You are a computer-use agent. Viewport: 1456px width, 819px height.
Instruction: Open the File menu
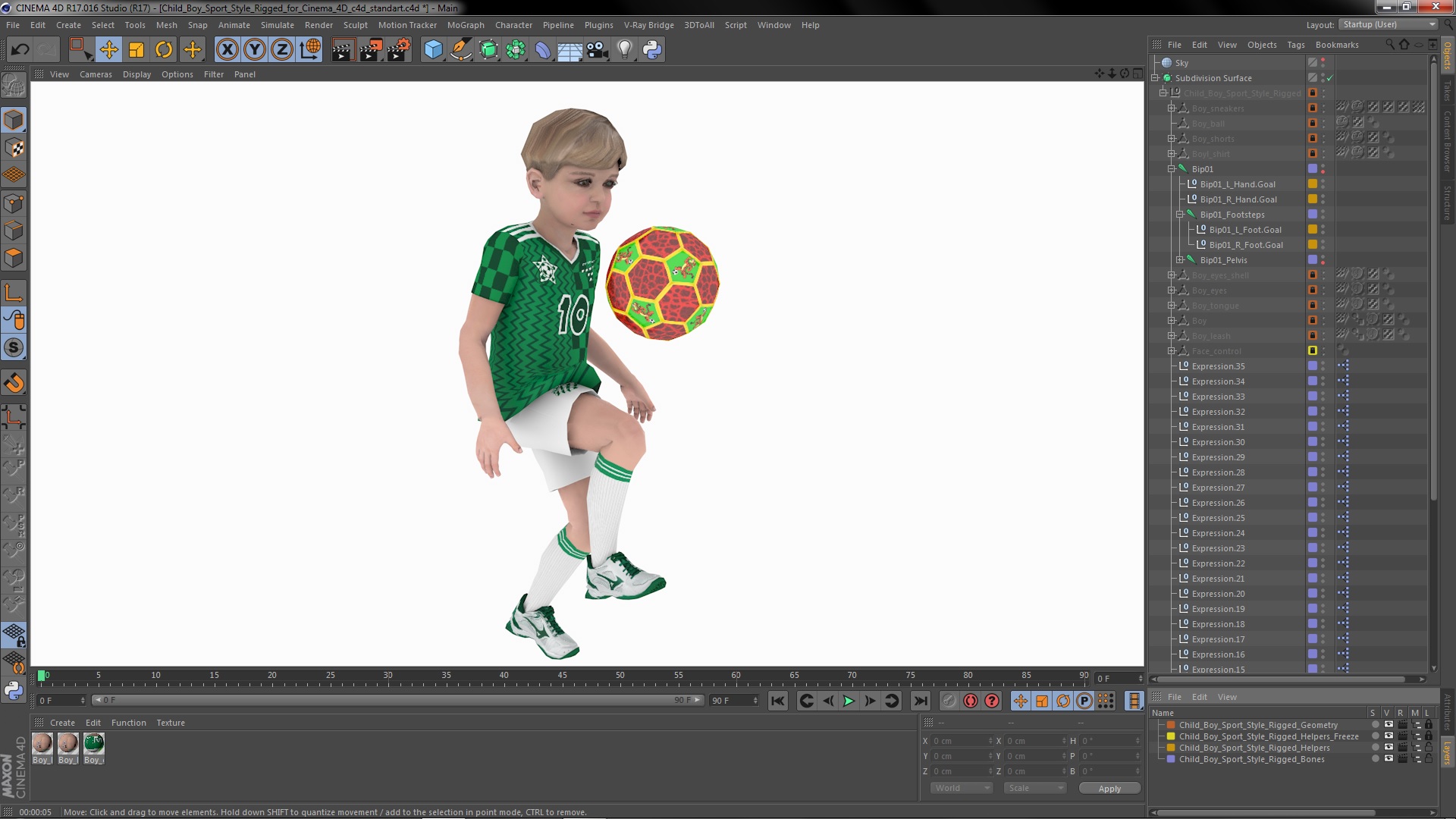point(13,25)
